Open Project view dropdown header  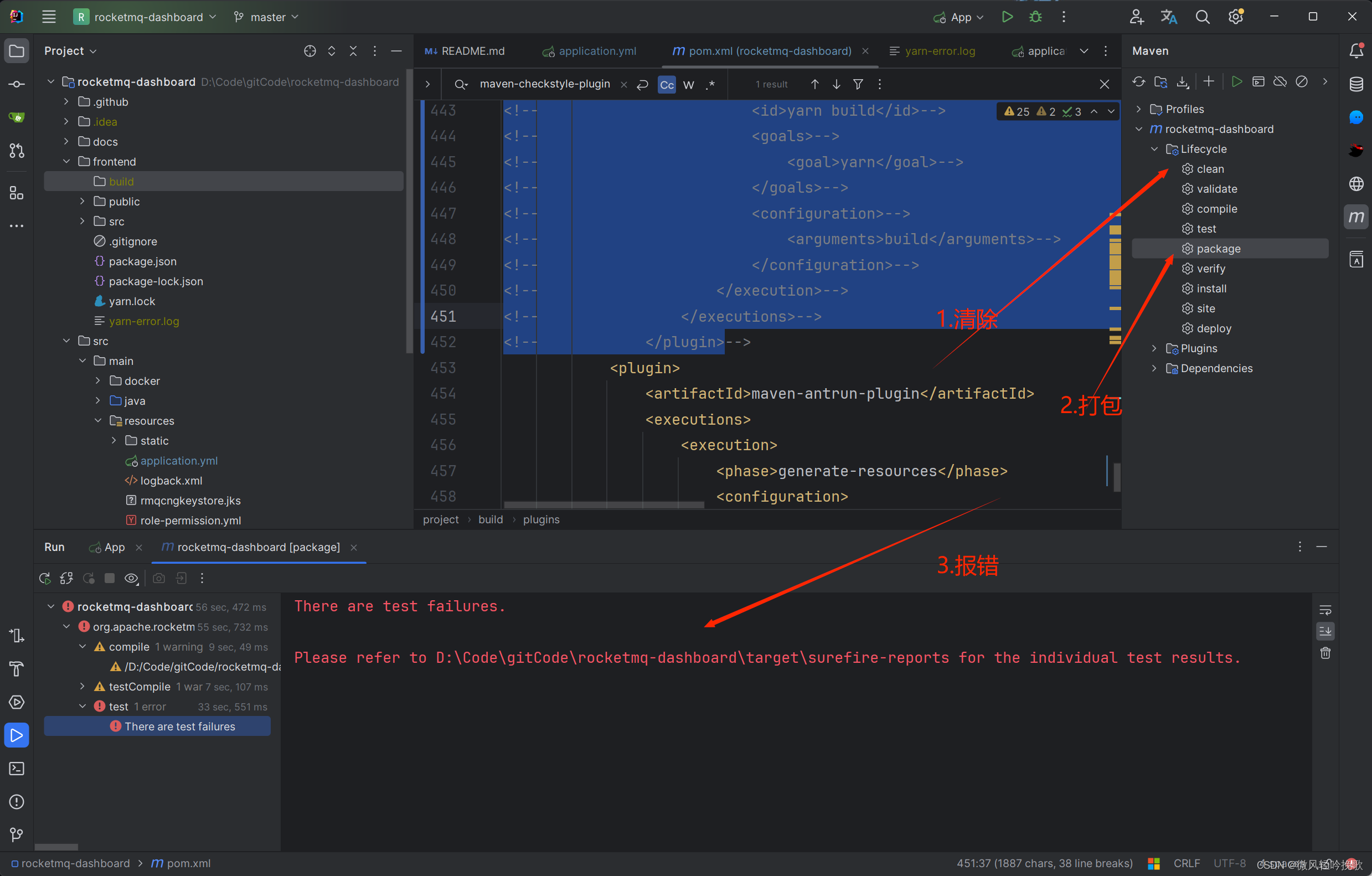click(x=71, y=51)
